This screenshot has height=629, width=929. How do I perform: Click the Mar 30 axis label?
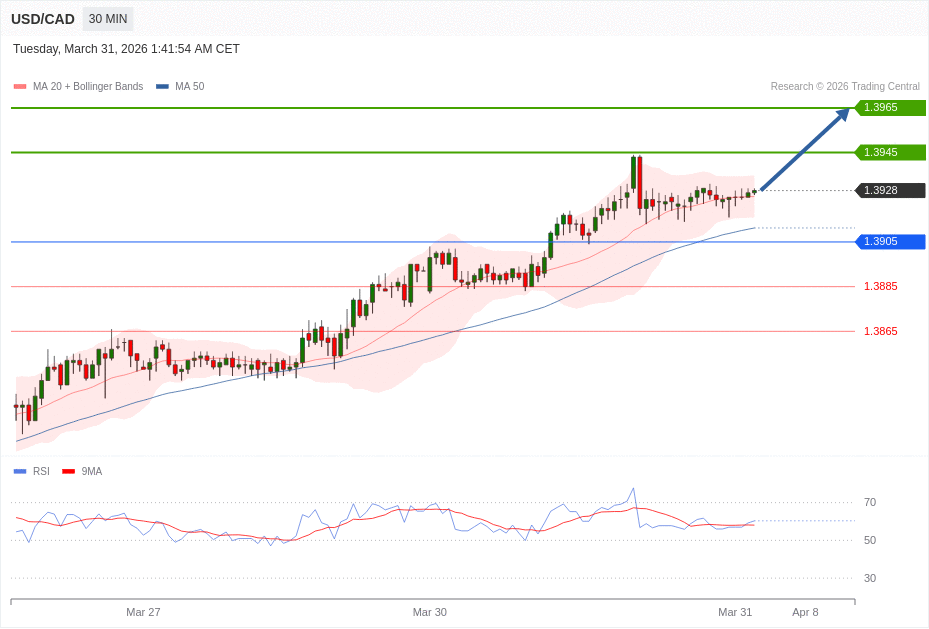[x=430, y=612]
